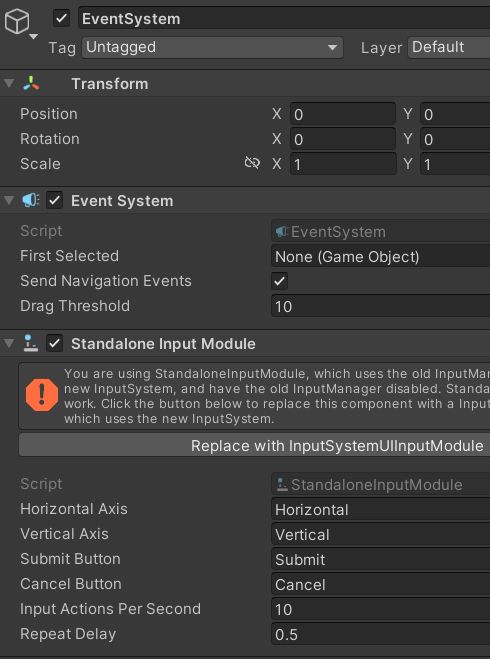The width and height of the screenshot is (490, 659).
Task: Click the Position X input field
Action: pos(342,114)
